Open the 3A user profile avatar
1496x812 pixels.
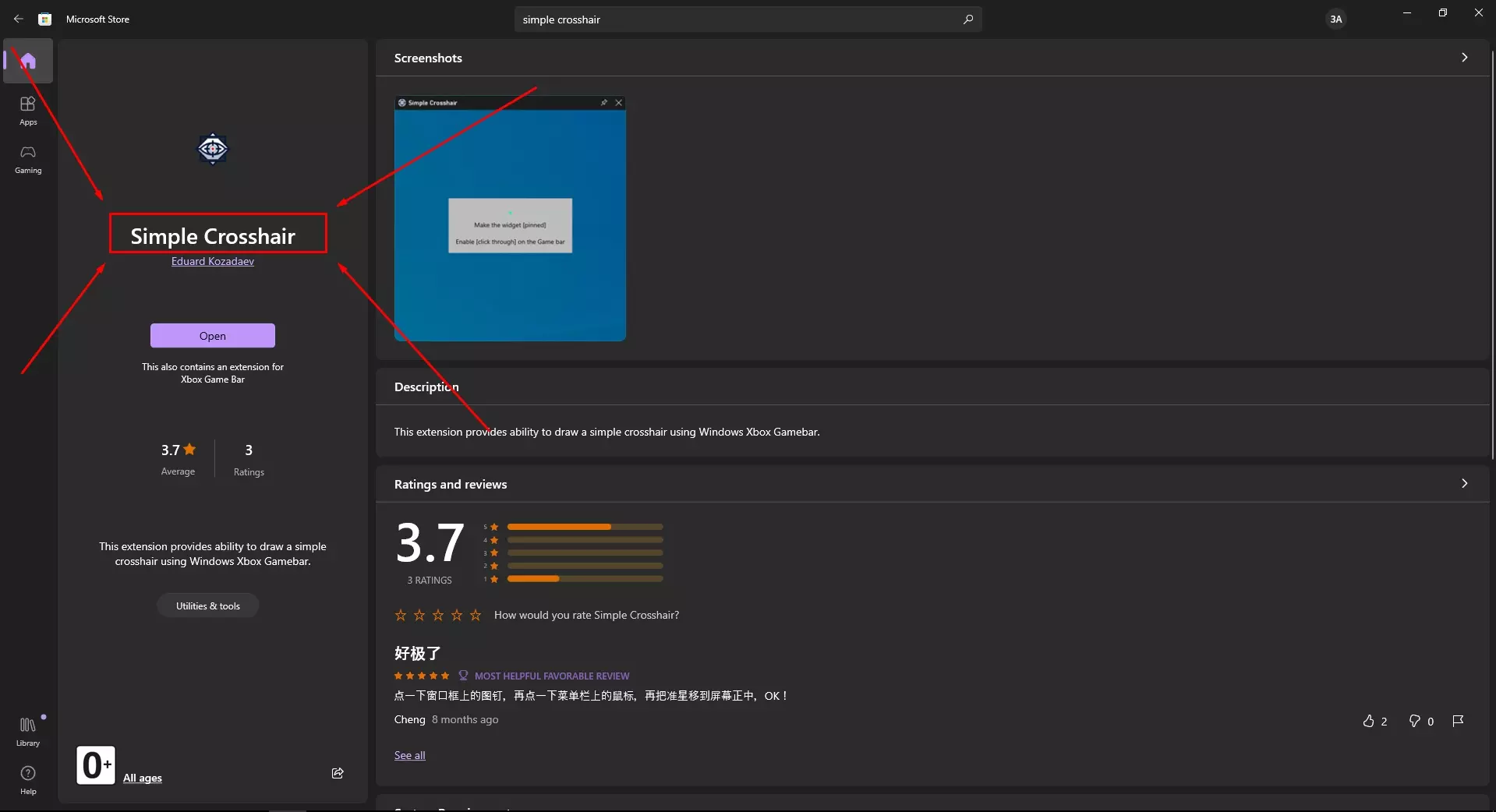click(1336, 19)
